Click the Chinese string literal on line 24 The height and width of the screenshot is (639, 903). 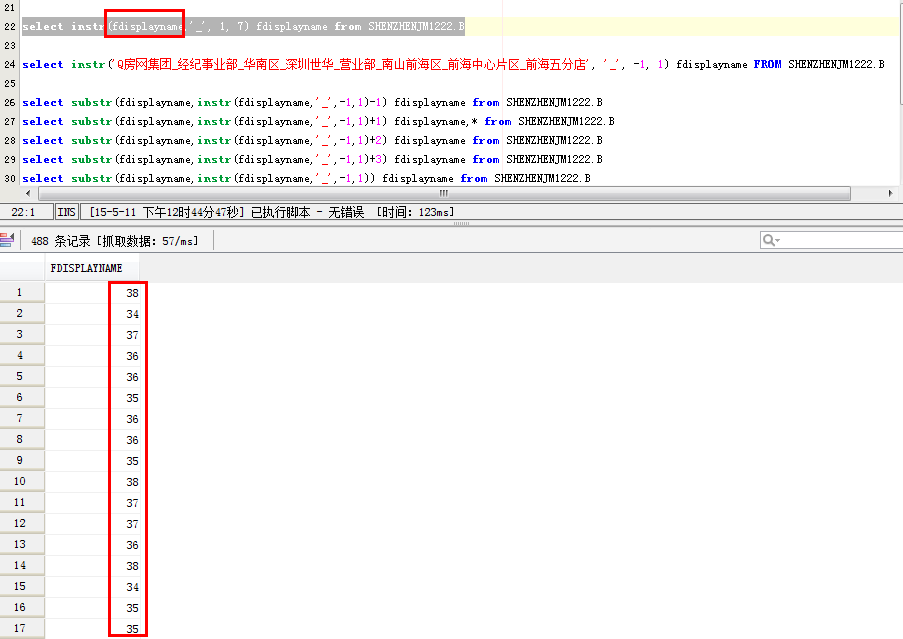point(350,64)
